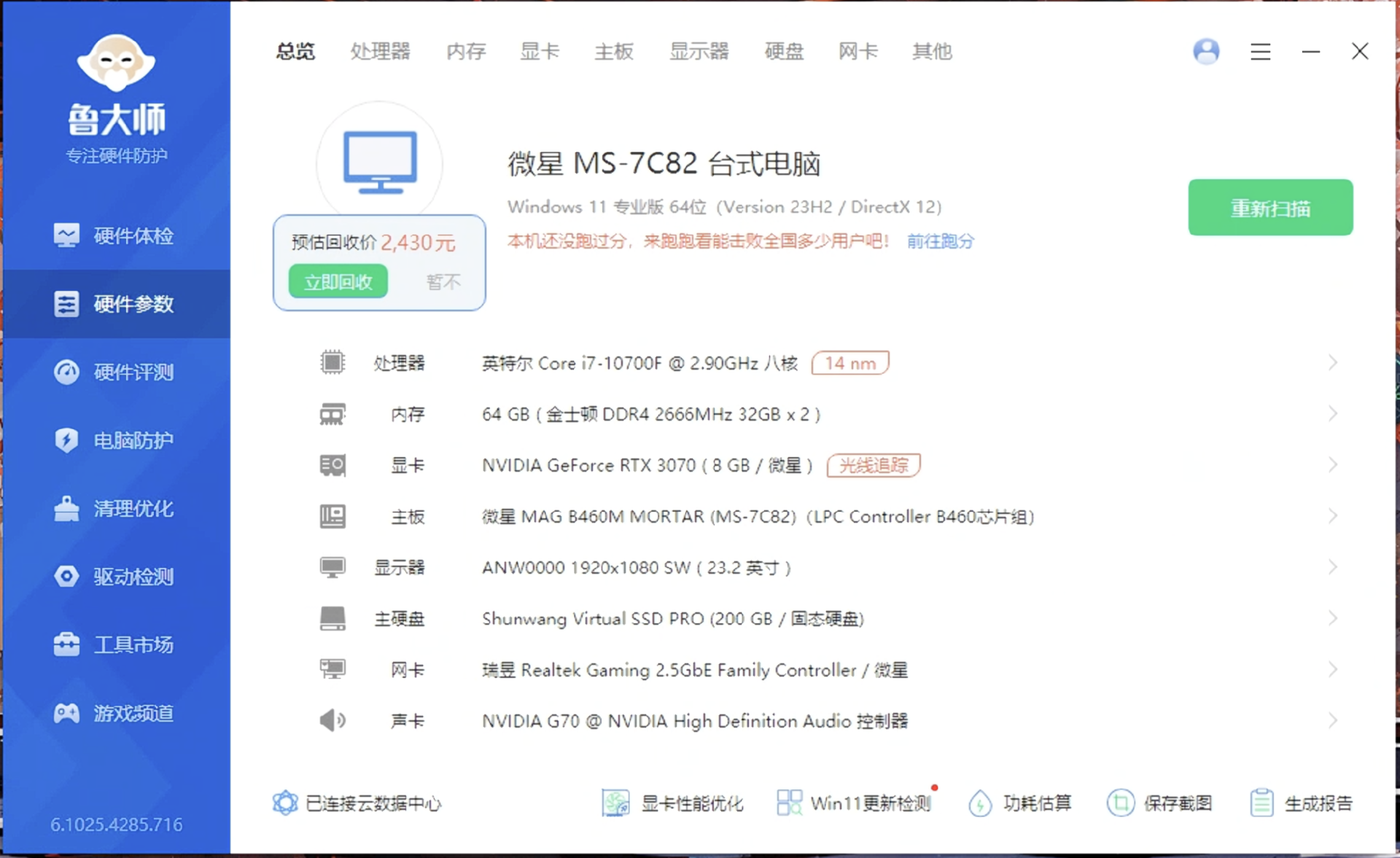Switch to the 其他 tab
Viewport: 1400px width, 858px height.
click(932, 51)
